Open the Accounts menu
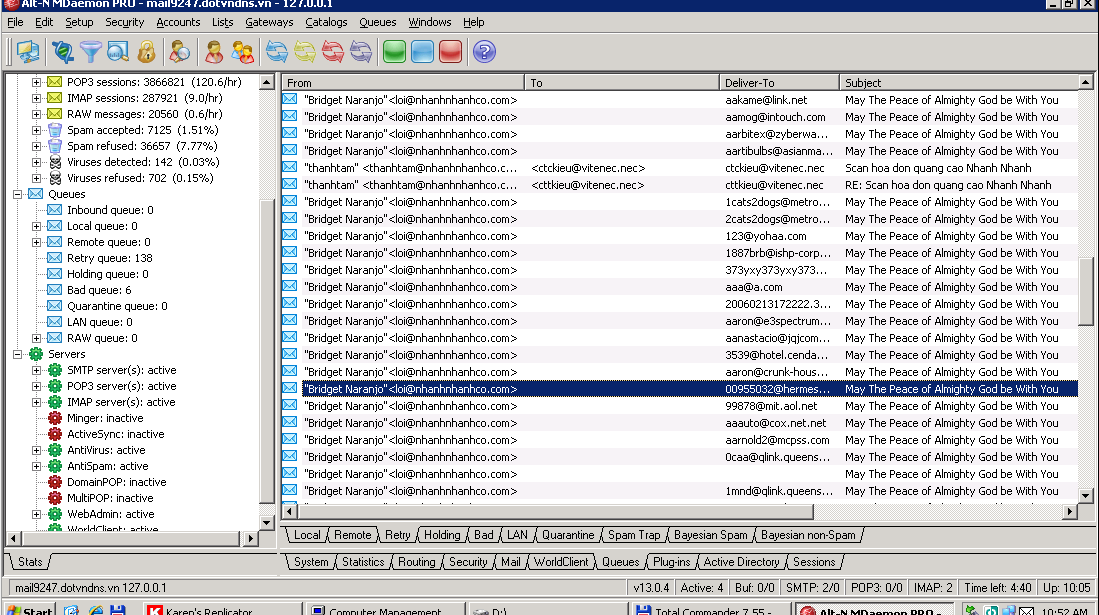The image size is (1099, 615). coord(178,22)
